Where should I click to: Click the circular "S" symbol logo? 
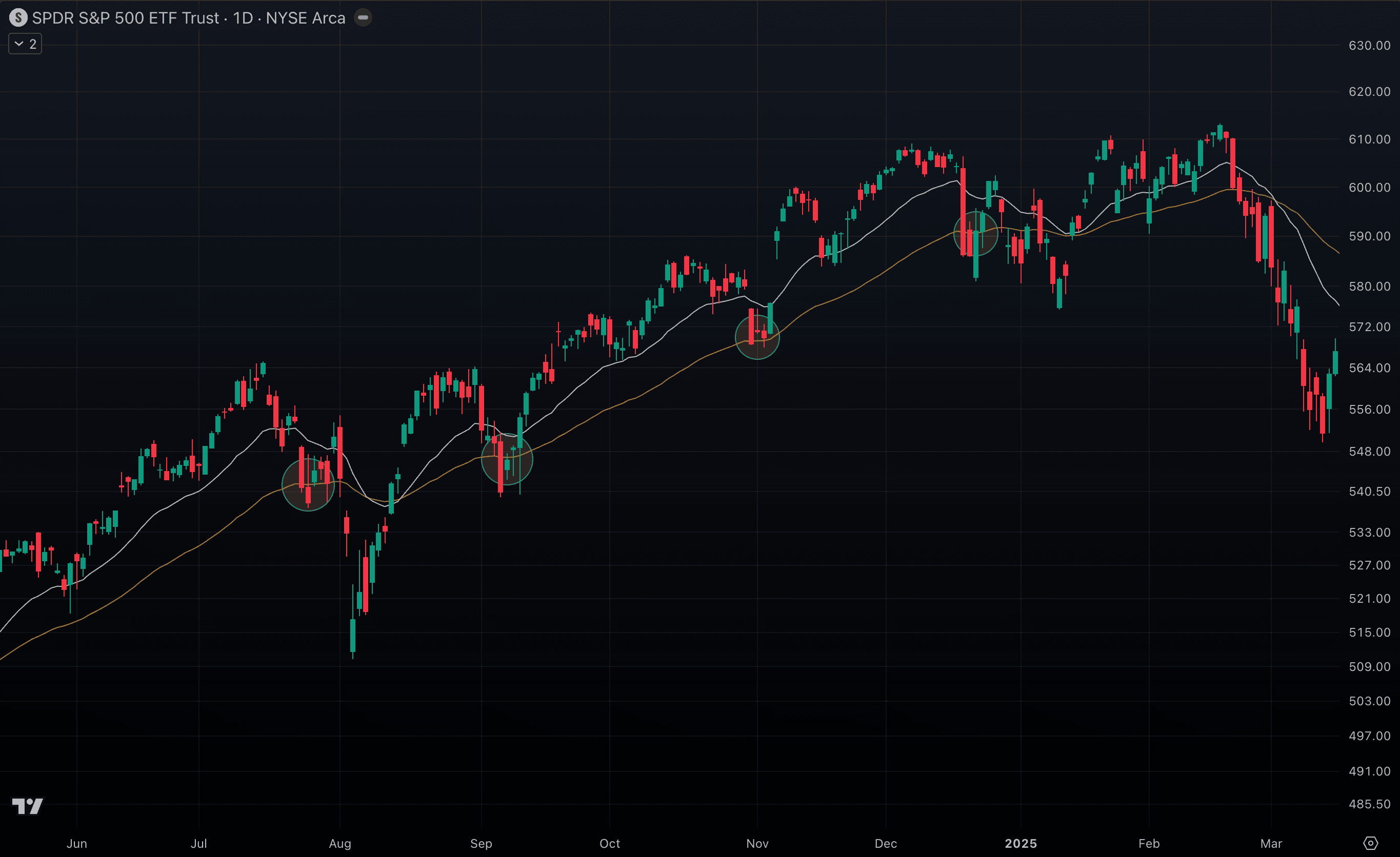coord(17,17)
